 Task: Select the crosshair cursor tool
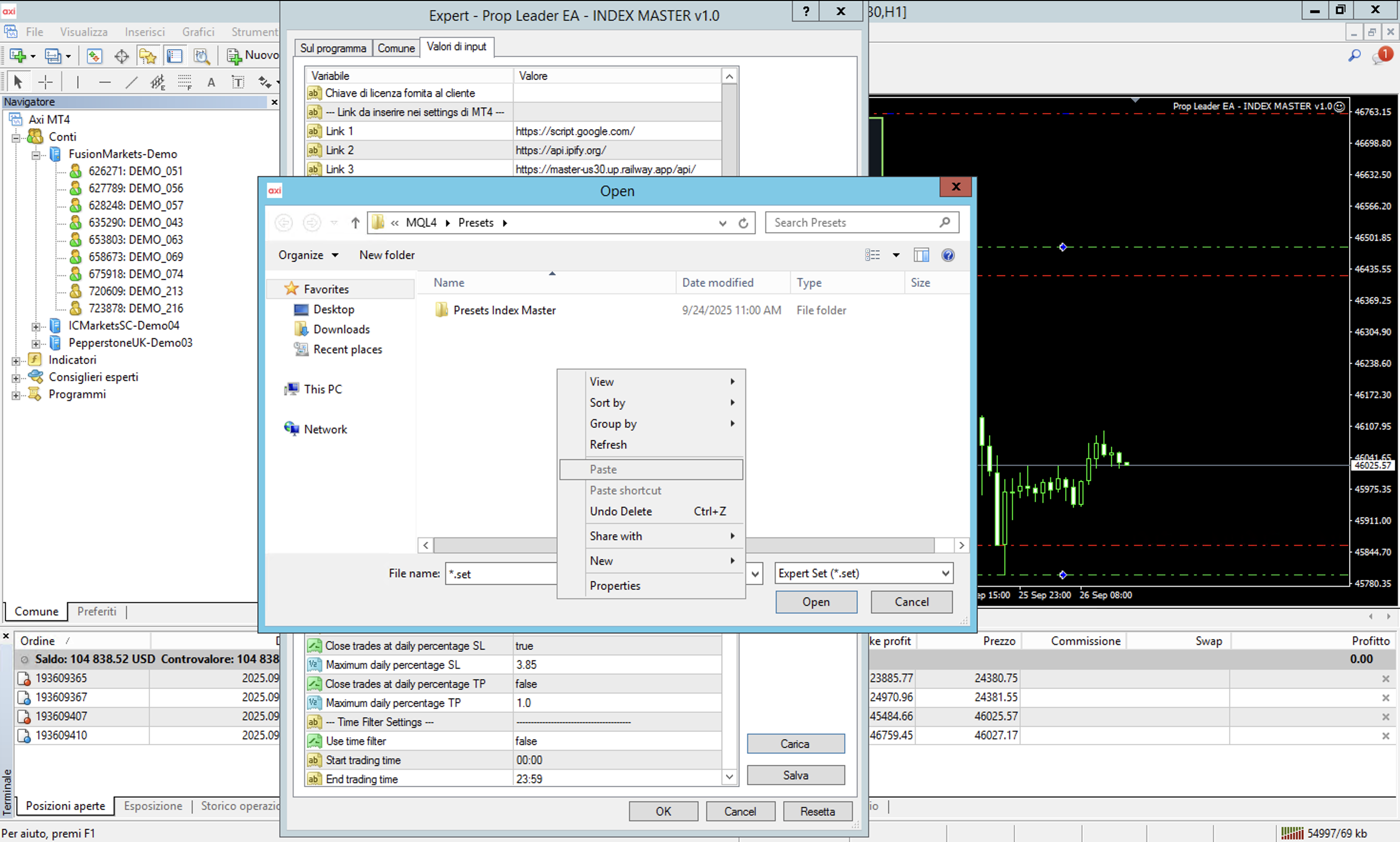tap(45, 82)
